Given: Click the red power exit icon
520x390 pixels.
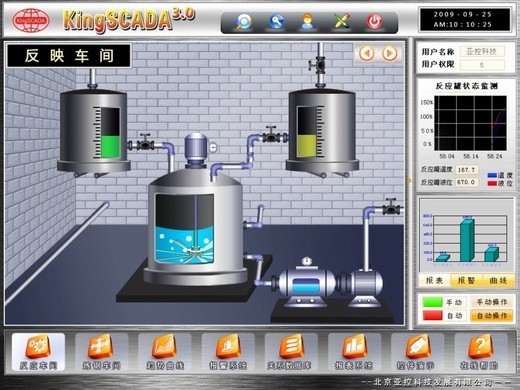Looking at the screenshot, I should [374, 22].
